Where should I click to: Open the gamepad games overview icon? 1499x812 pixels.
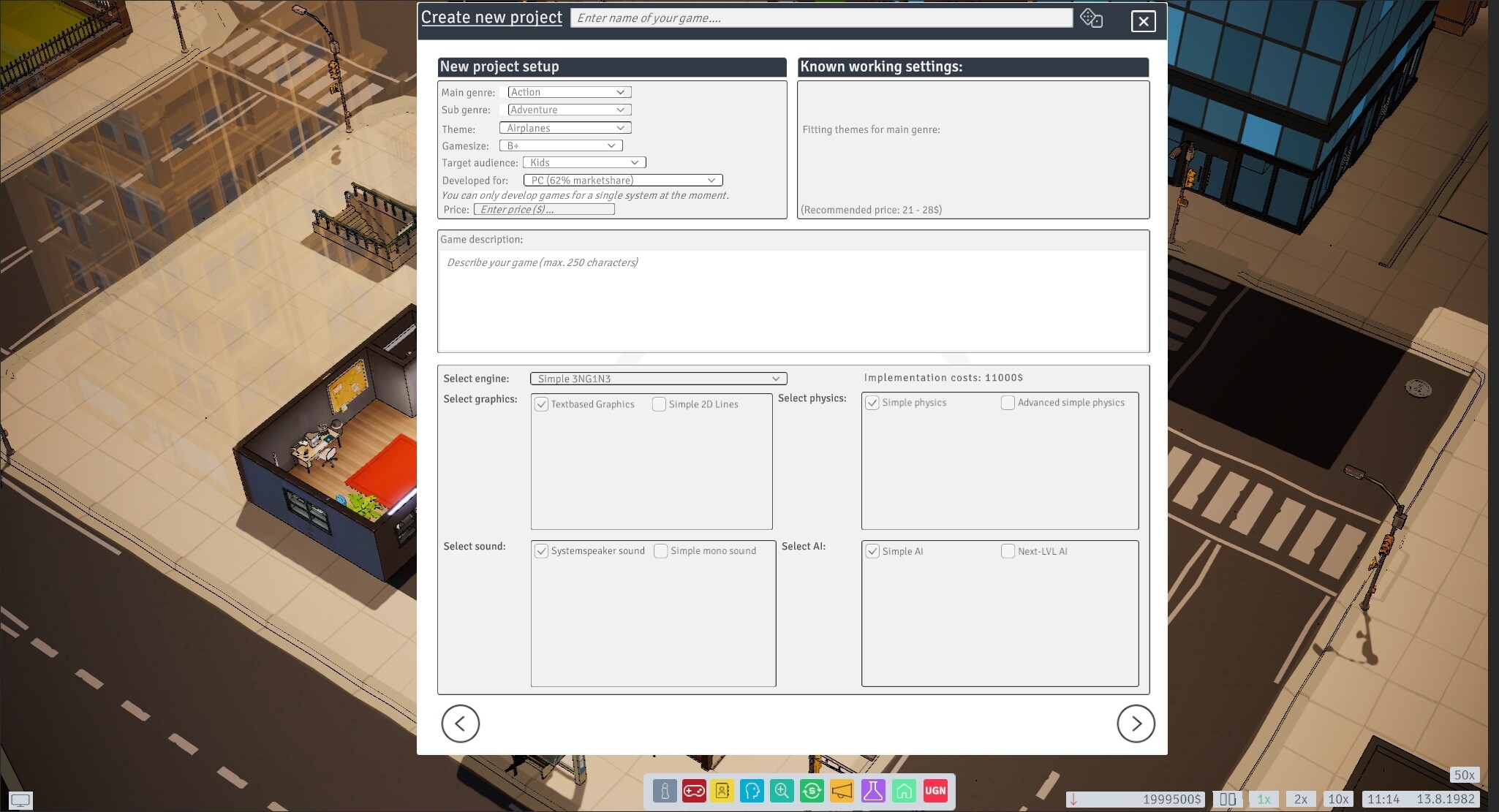pyautogui.click(x=694, y=791)
